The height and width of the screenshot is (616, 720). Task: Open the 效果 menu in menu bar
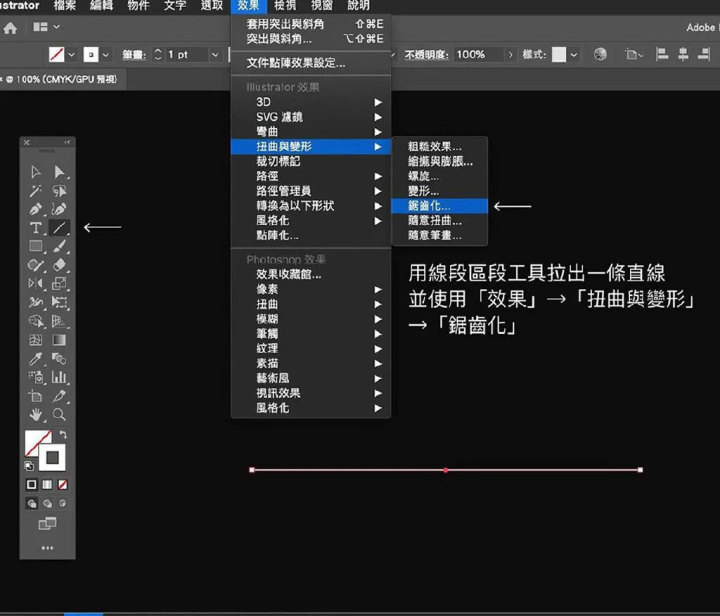(248, 6)
